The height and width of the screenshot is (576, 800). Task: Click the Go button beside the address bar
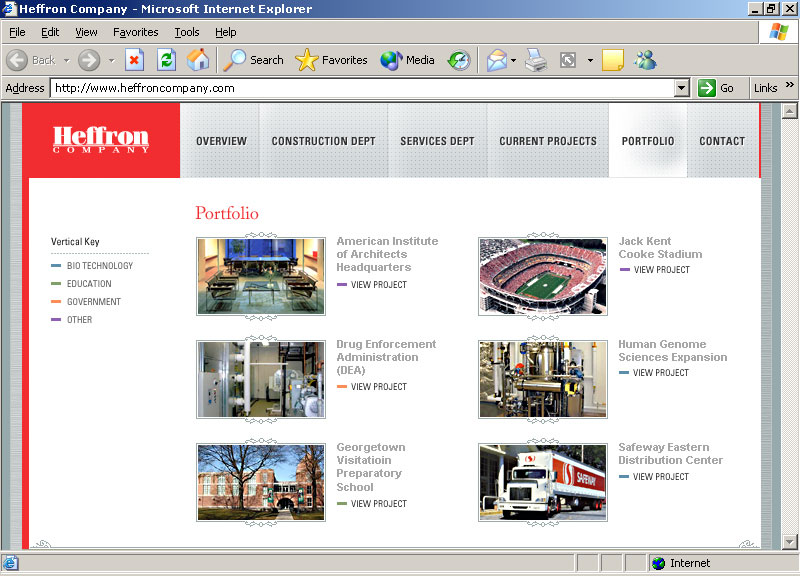point(716,88)
